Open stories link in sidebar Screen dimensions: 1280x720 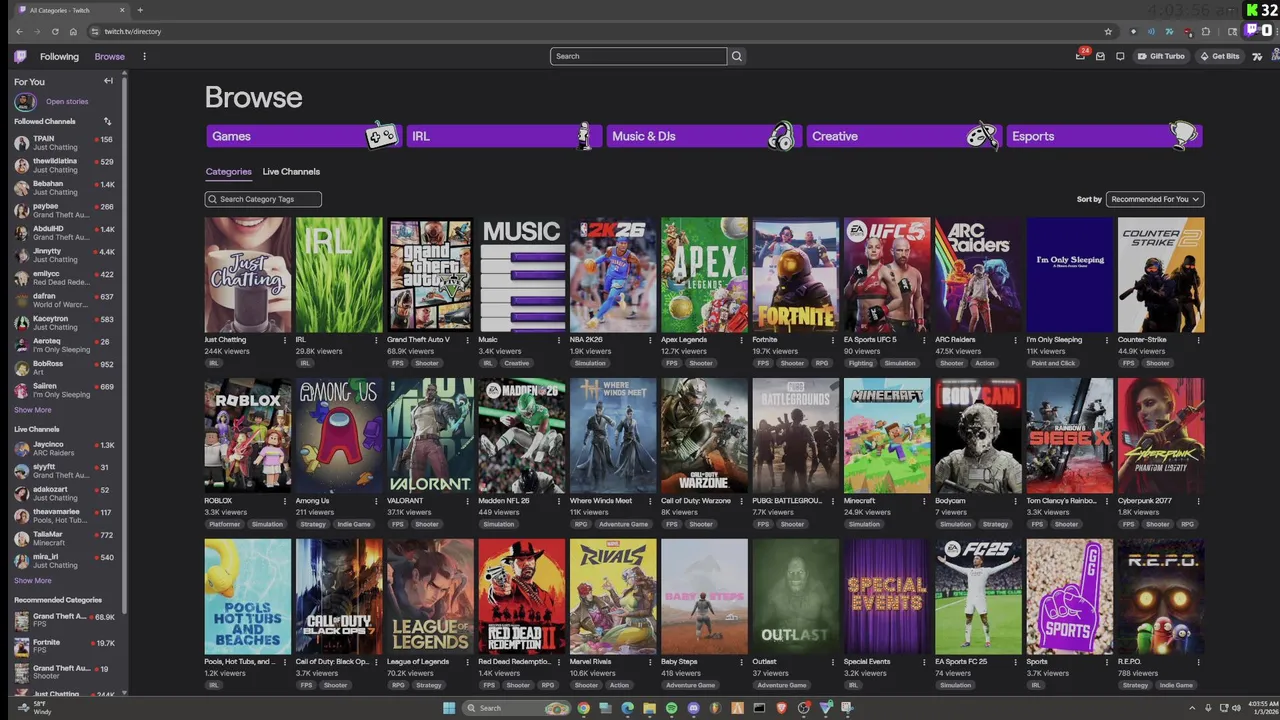67,102
